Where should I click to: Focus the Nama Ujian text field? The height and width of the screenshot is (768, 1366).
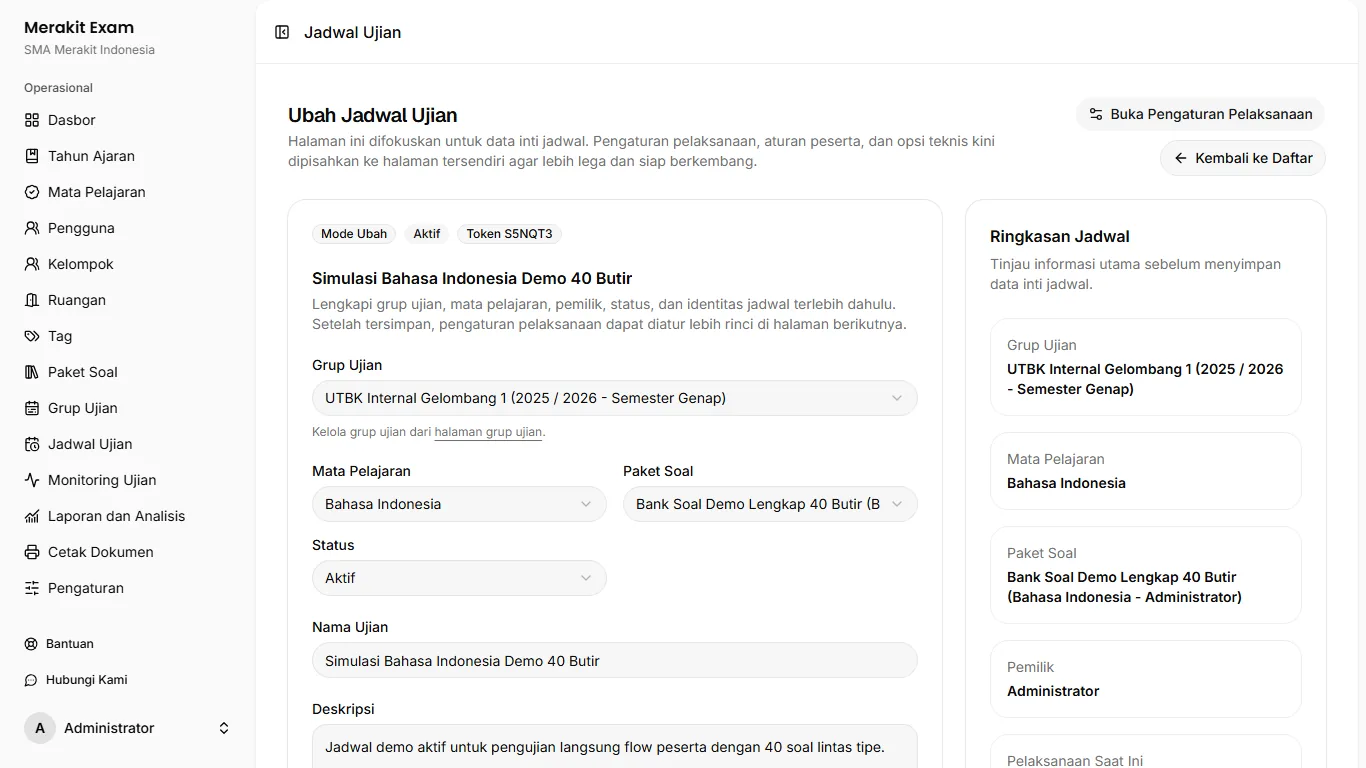pos(614,660)
